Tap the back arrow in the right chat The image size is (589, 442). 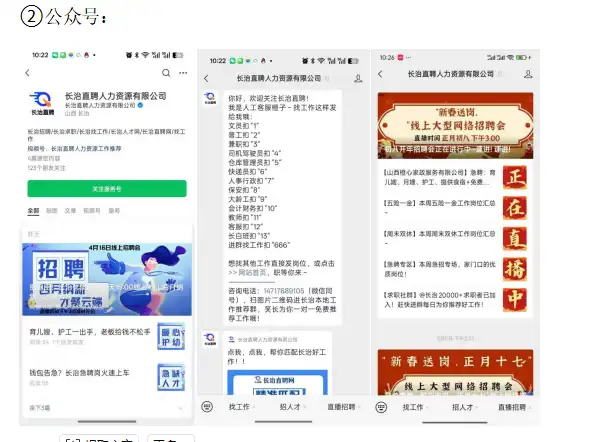click(x=380, y=74)
